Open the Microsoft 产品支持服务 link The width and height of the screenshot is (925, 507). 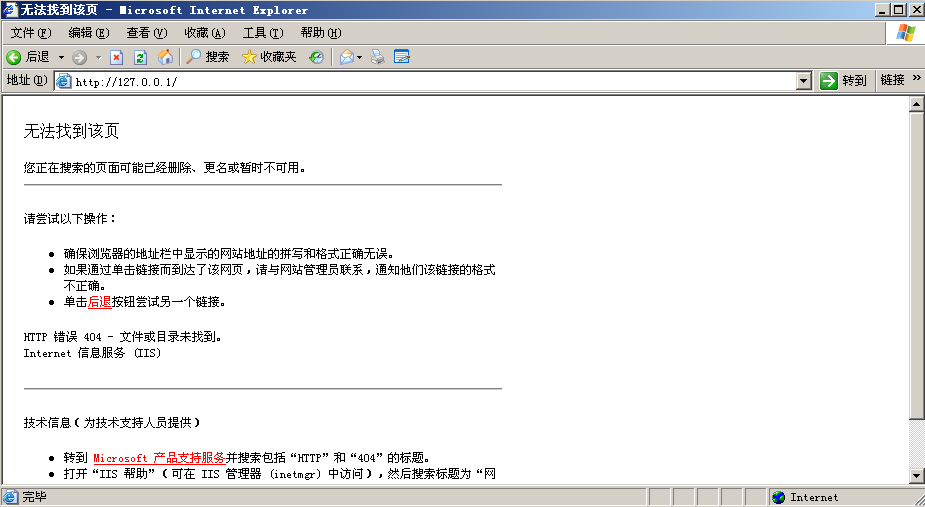(159, 458)
